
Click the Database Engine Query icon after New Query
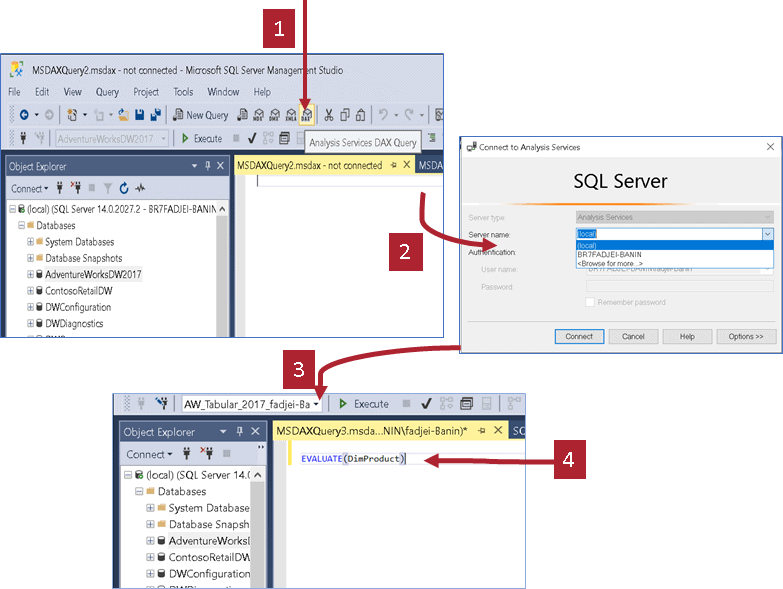click(242, 115)
